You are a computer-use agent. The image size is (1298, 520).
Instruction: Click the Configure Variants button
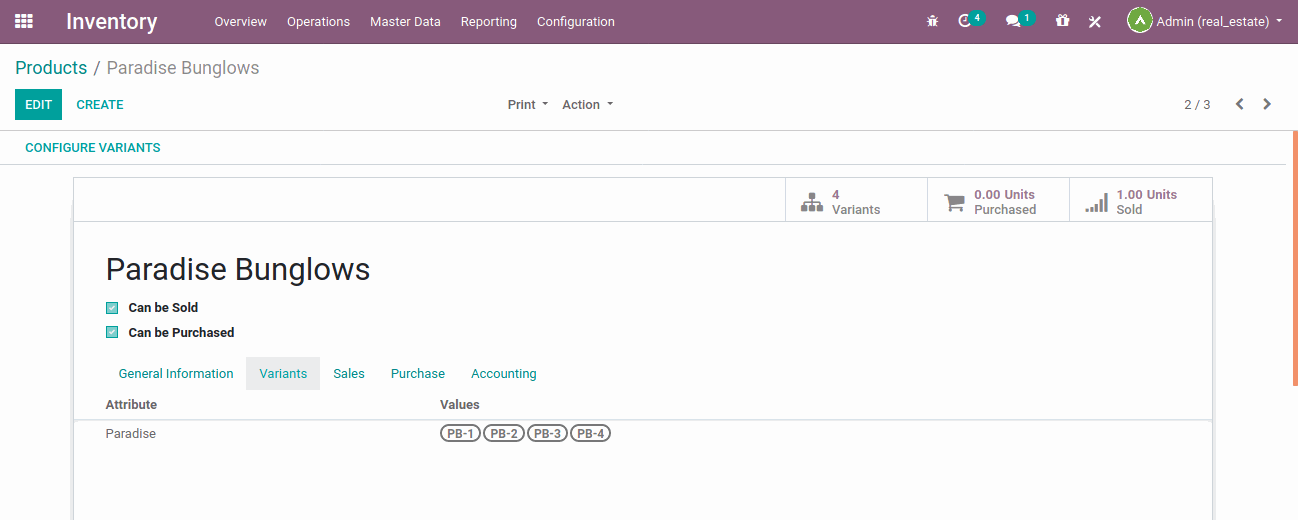(93, 147)
